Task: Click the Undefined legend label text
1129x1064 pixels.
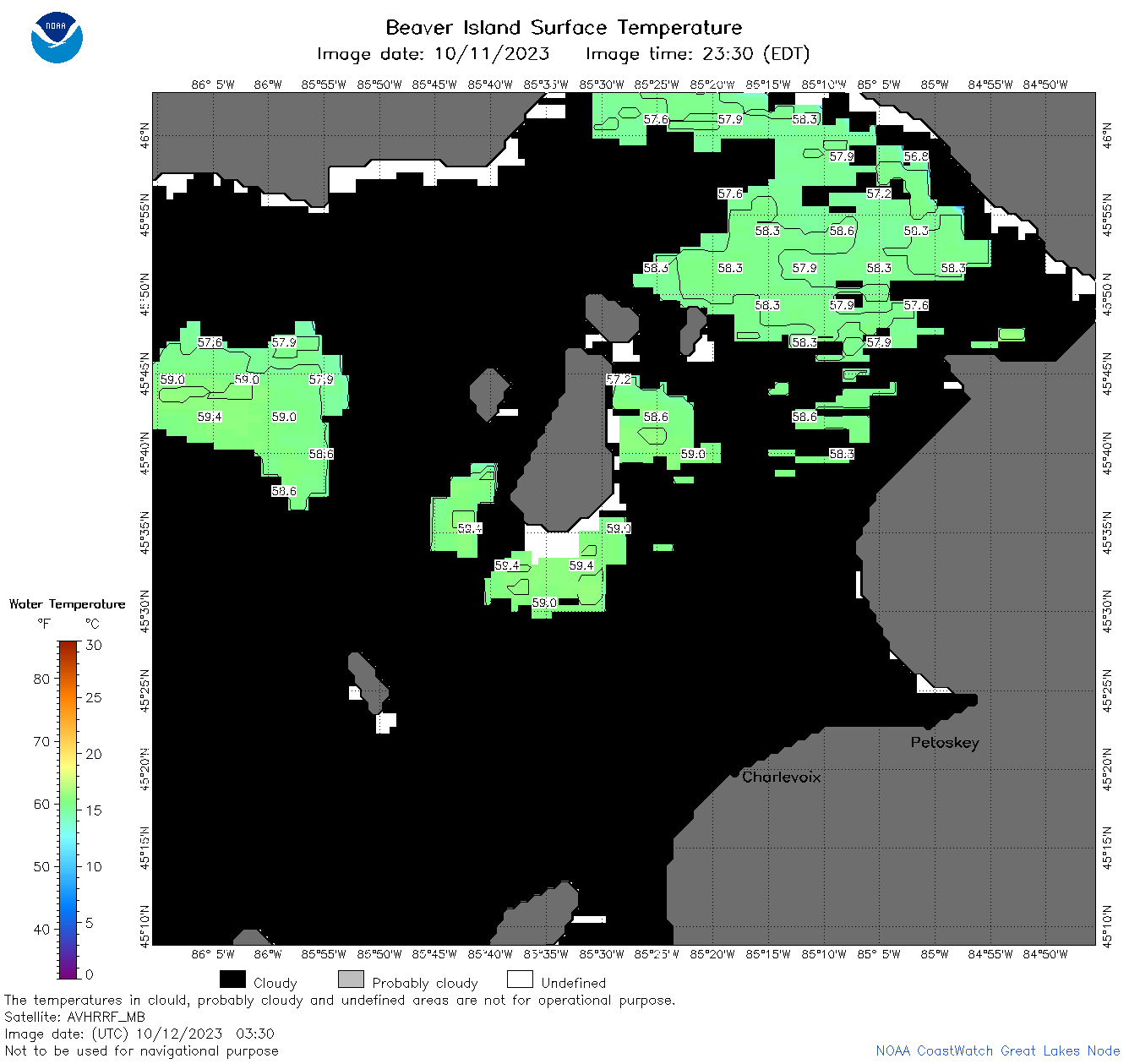Action: coord(574,983)
